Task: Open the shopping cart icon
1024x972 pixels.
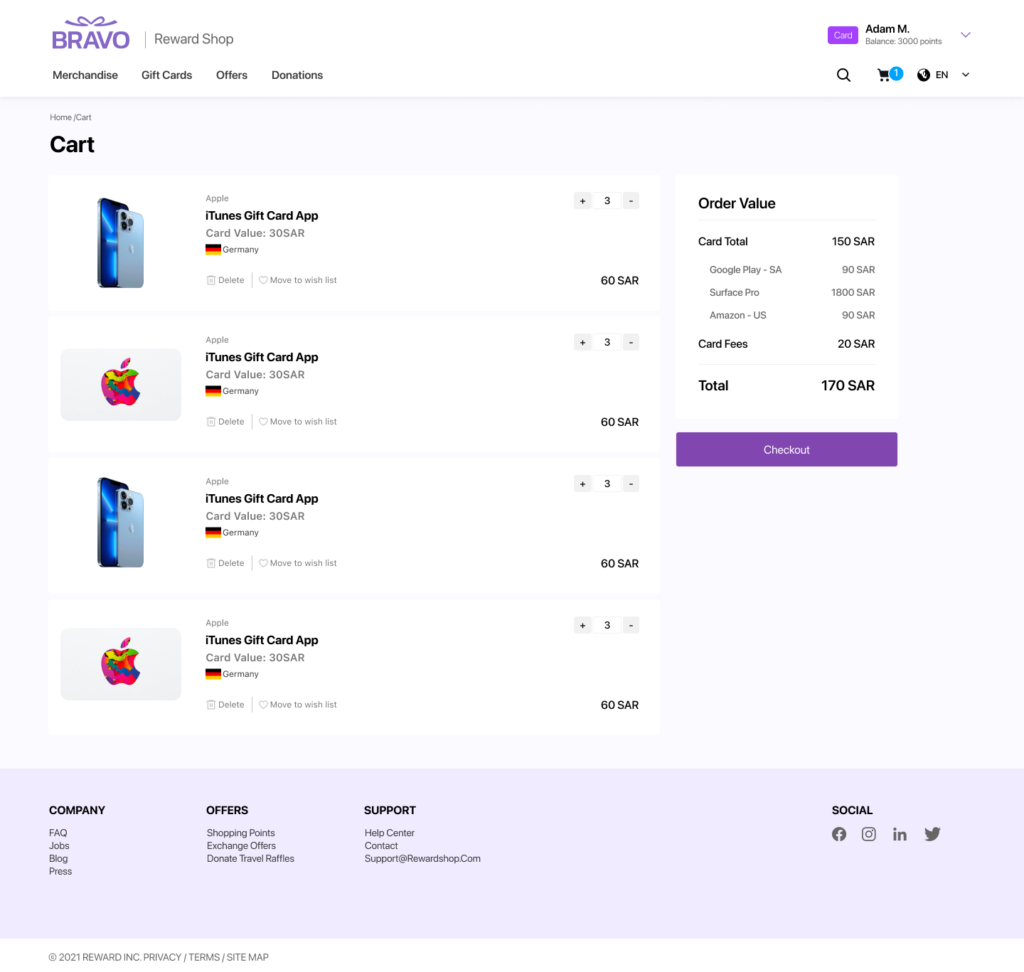Action: pyautogui.click(x=884, y=75)
